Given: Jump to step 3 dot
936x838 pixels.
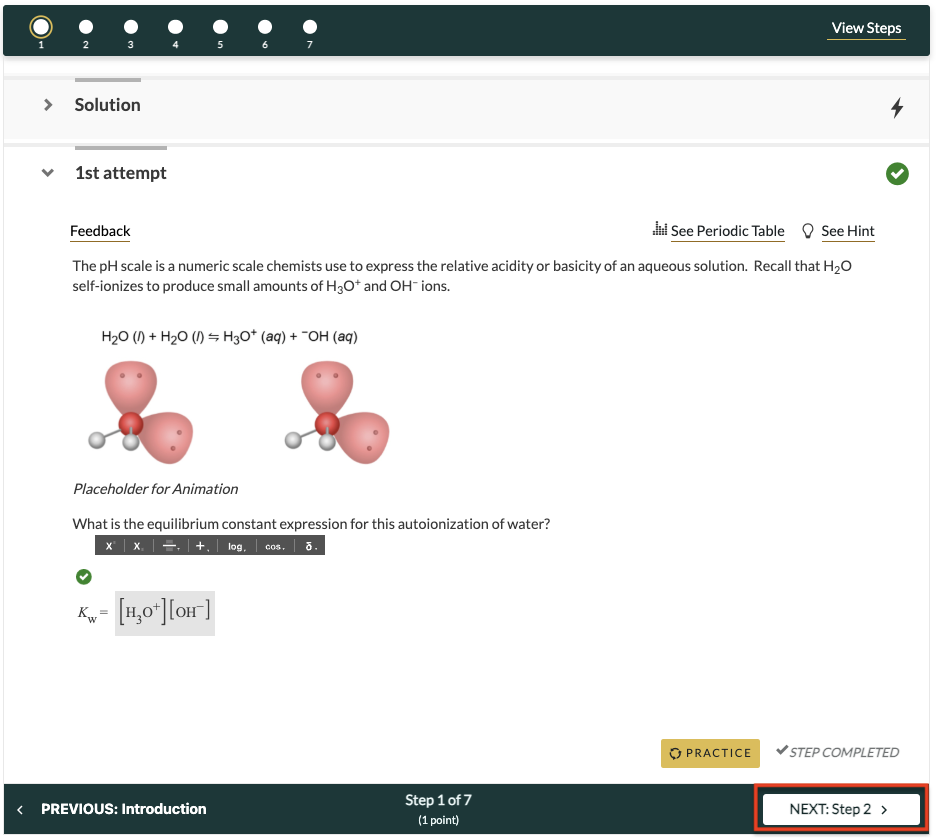Looking at the screenshot, I should point(131,27).
